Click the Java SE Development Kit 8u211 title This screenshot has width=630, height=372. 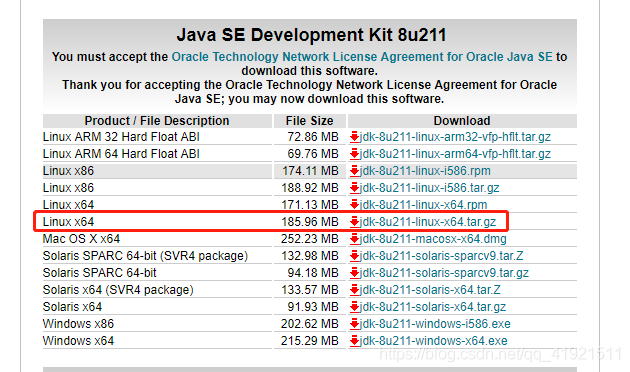point(311,35)
